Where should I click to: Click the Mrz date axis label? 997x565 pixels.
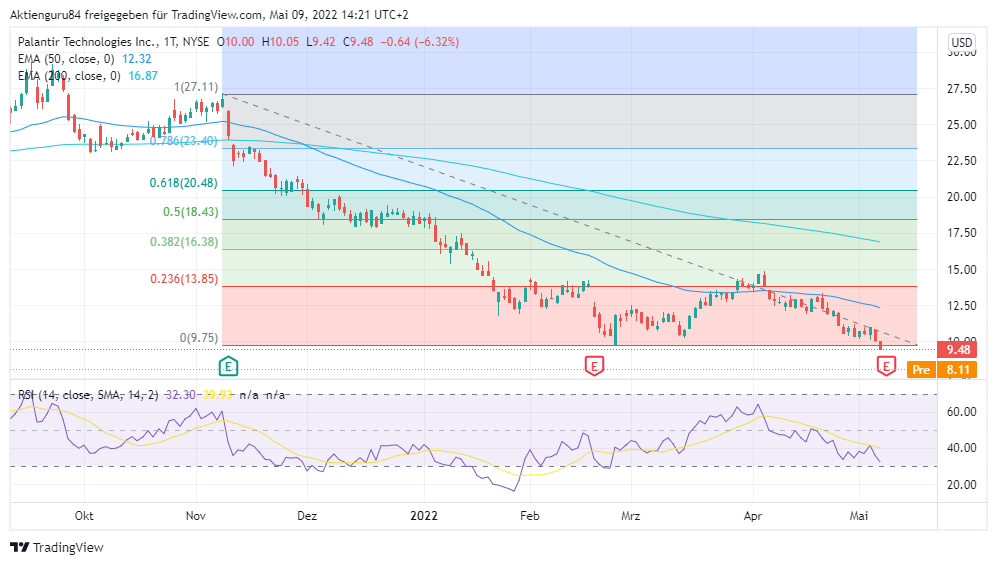(x=631, y=516)
